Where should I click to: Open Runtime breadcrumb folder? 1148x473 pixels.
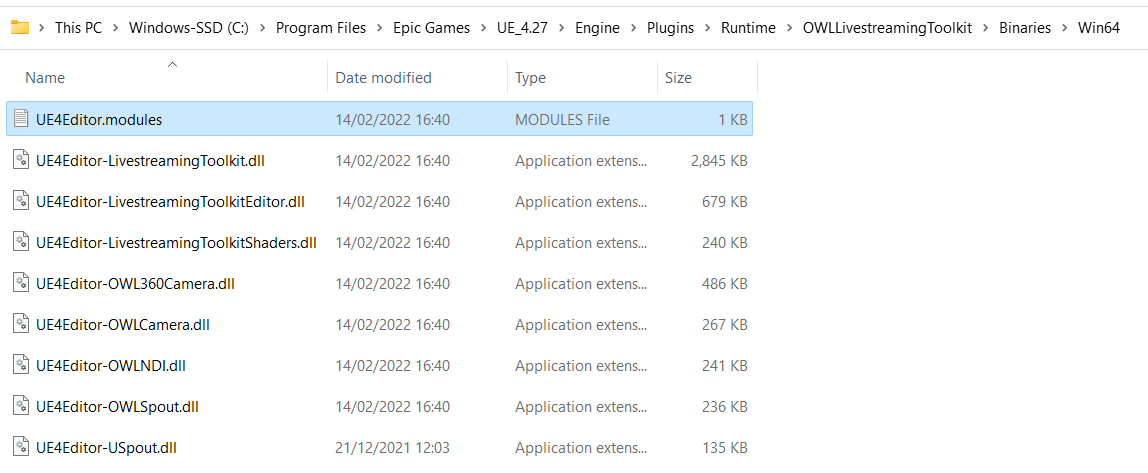pos(748,28)
